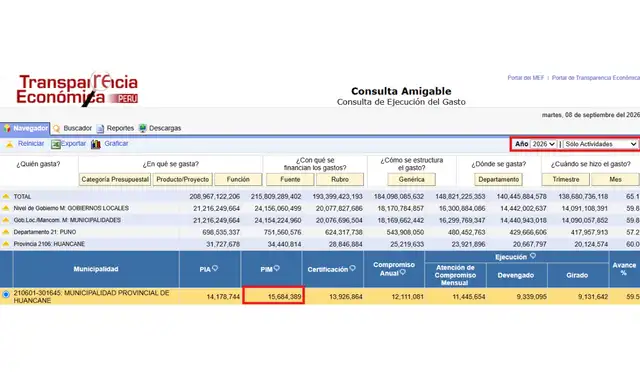
Task: Click up-arrow icon beside Gobiernos Locales row
Action: (x=6, y=208)
